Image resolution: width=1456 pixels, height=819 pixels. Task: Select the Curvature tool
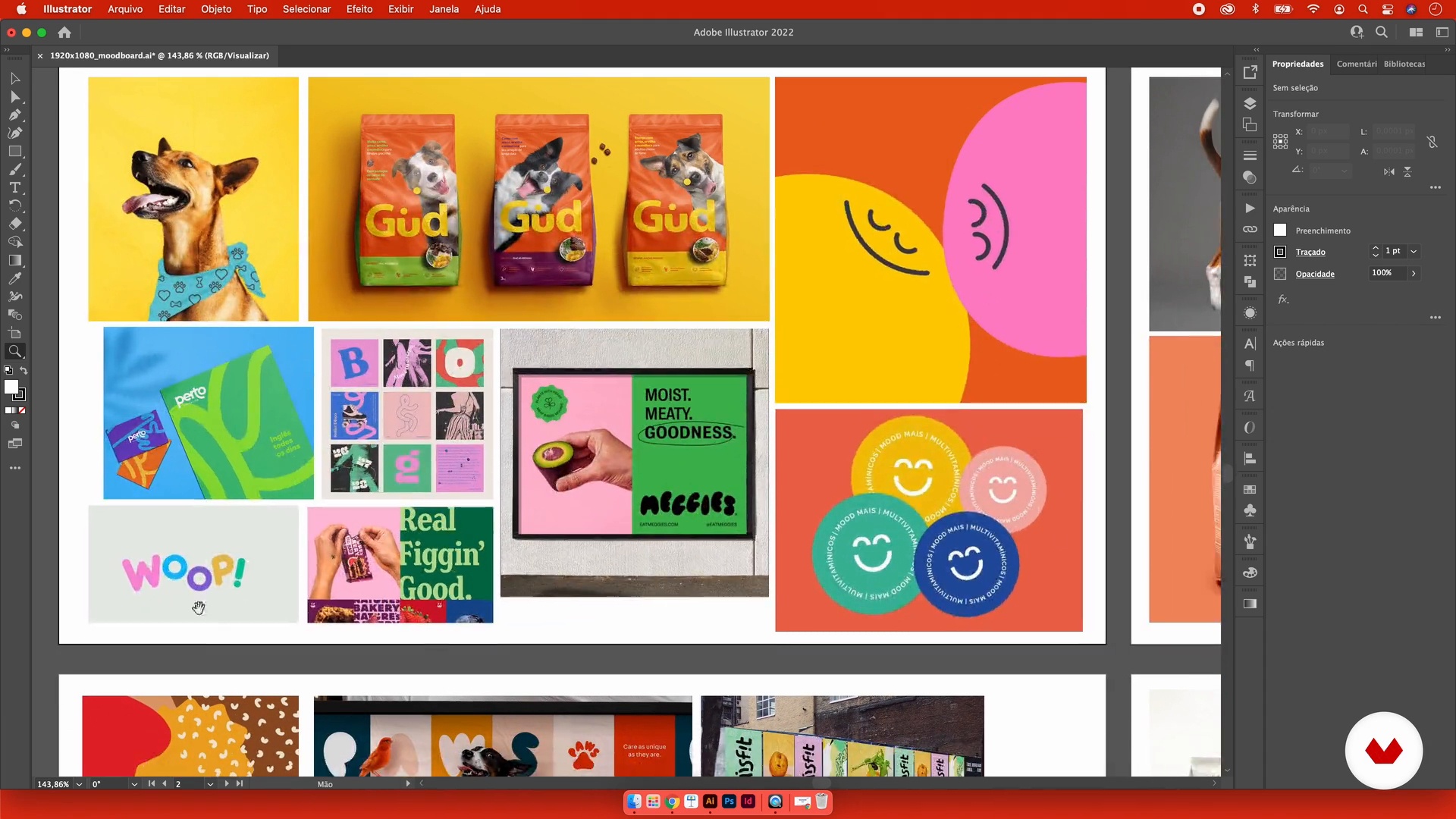[x=14, y=133]
